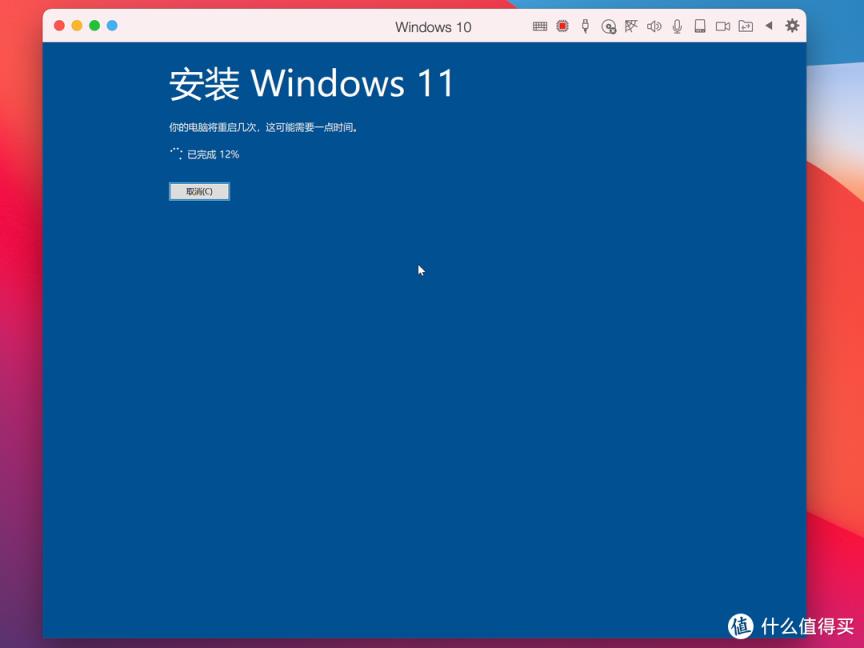Click the camera icon in the title bar
The image size is (864, 648).
(723, 26)
